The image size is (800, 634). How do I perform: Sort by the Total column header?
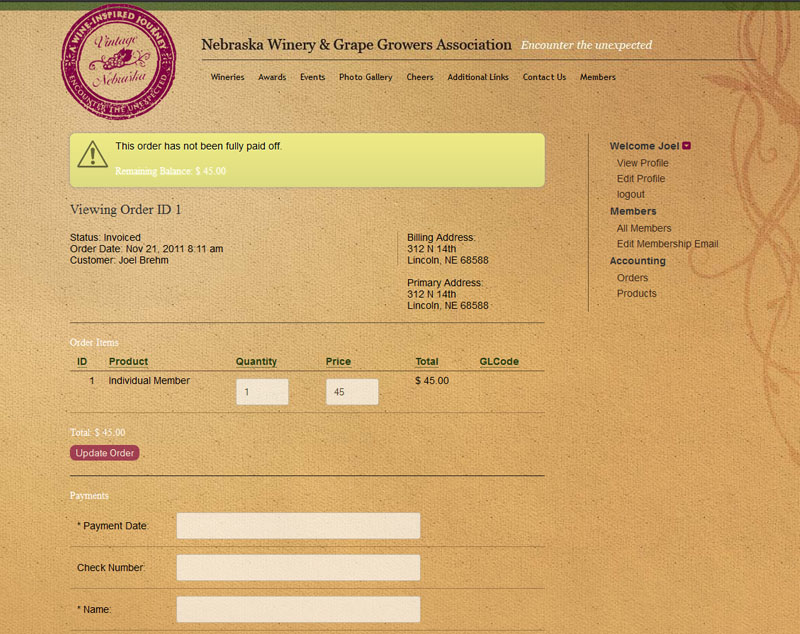[427, 362]
